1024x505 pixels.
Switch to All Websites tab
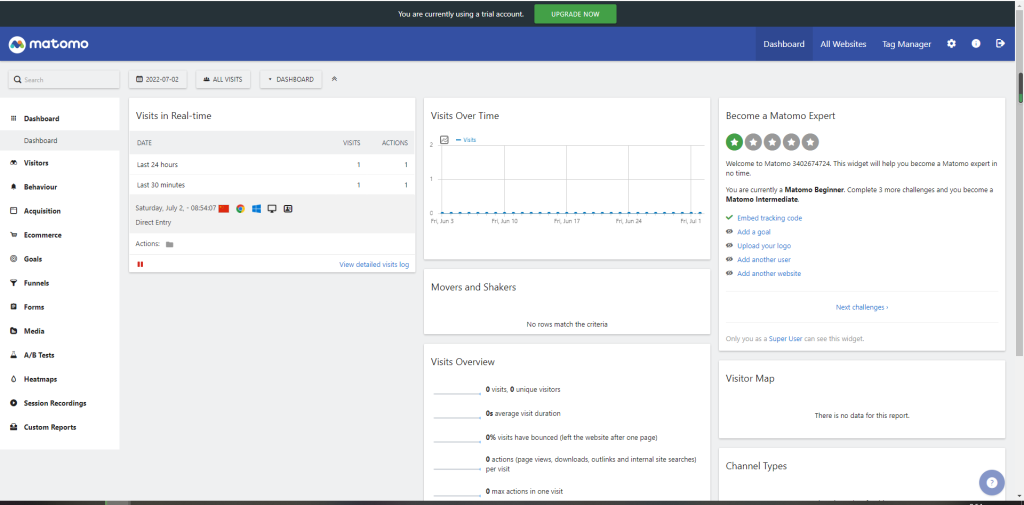[843, 44]
